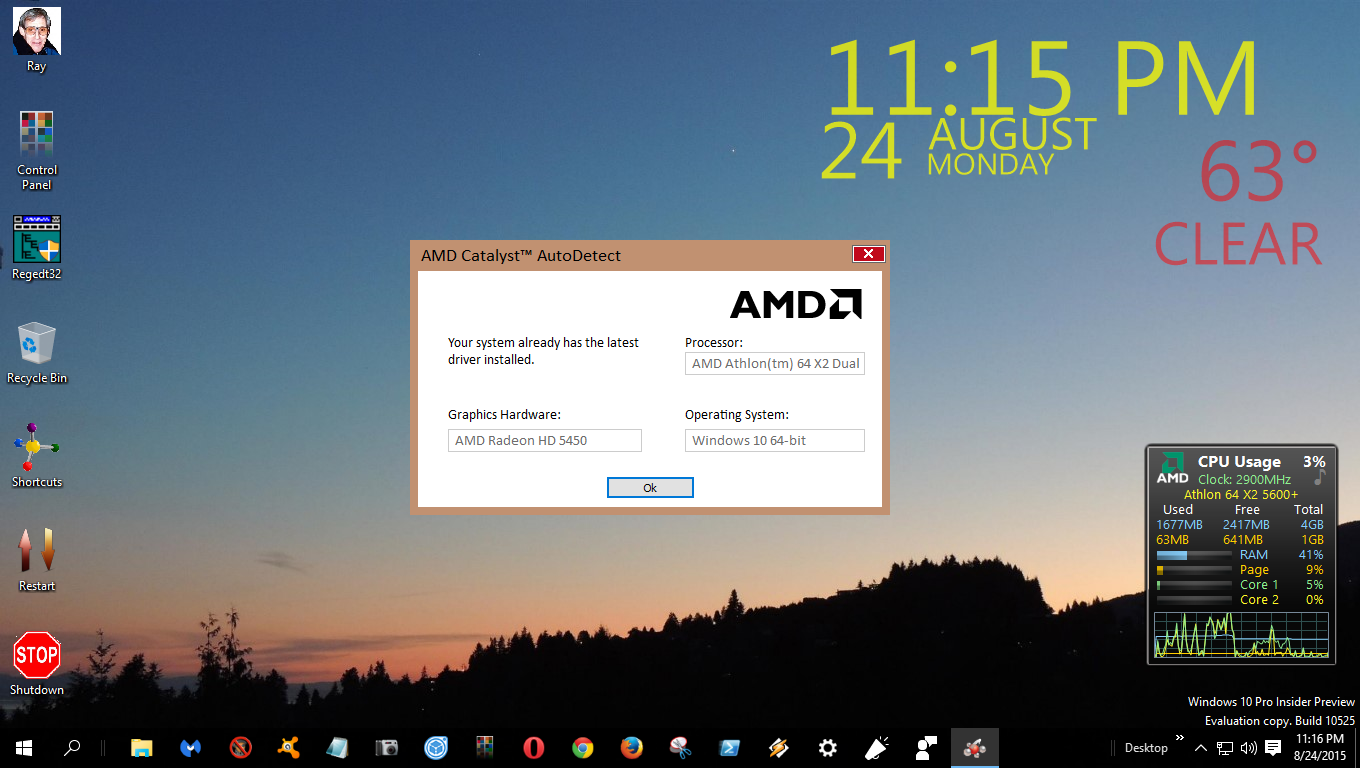Launch Opera browser from taskbar
Screen dimensions: 1360x768
click(x=534, y=747)
